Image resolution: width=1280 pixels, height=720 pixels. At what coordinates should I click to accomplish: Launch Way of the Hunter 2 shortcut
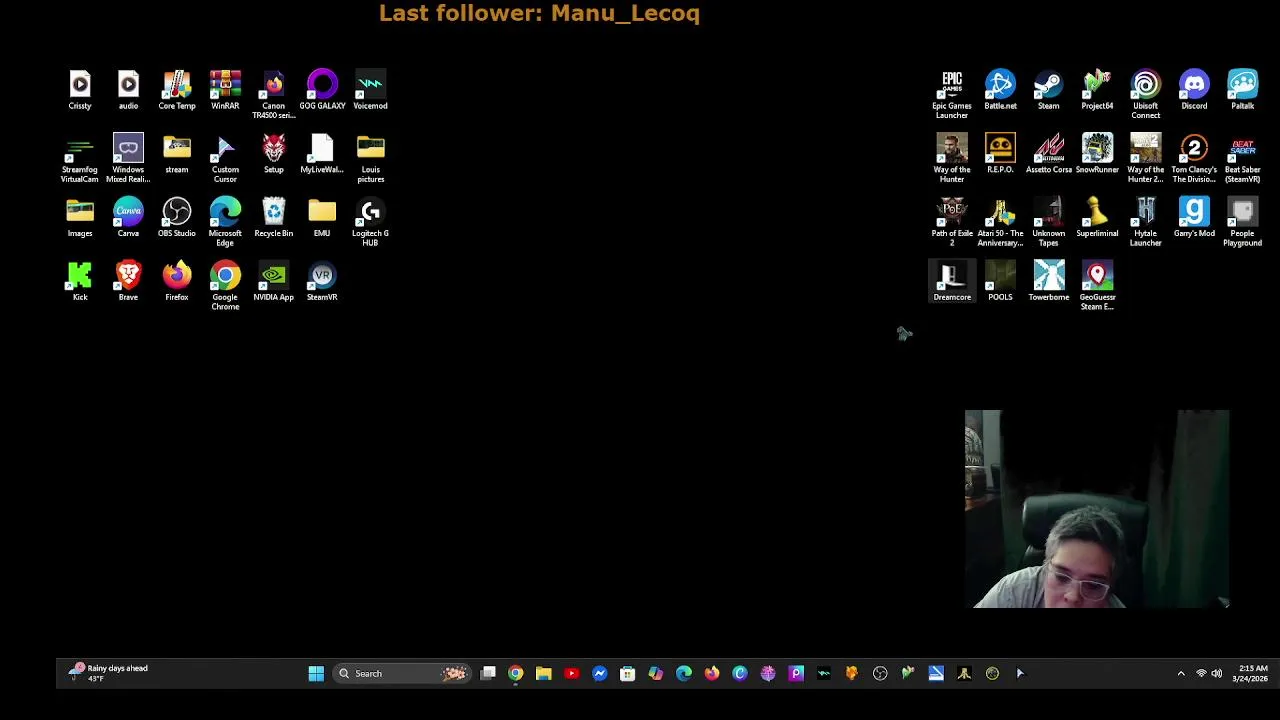(x=1146, y=158)
